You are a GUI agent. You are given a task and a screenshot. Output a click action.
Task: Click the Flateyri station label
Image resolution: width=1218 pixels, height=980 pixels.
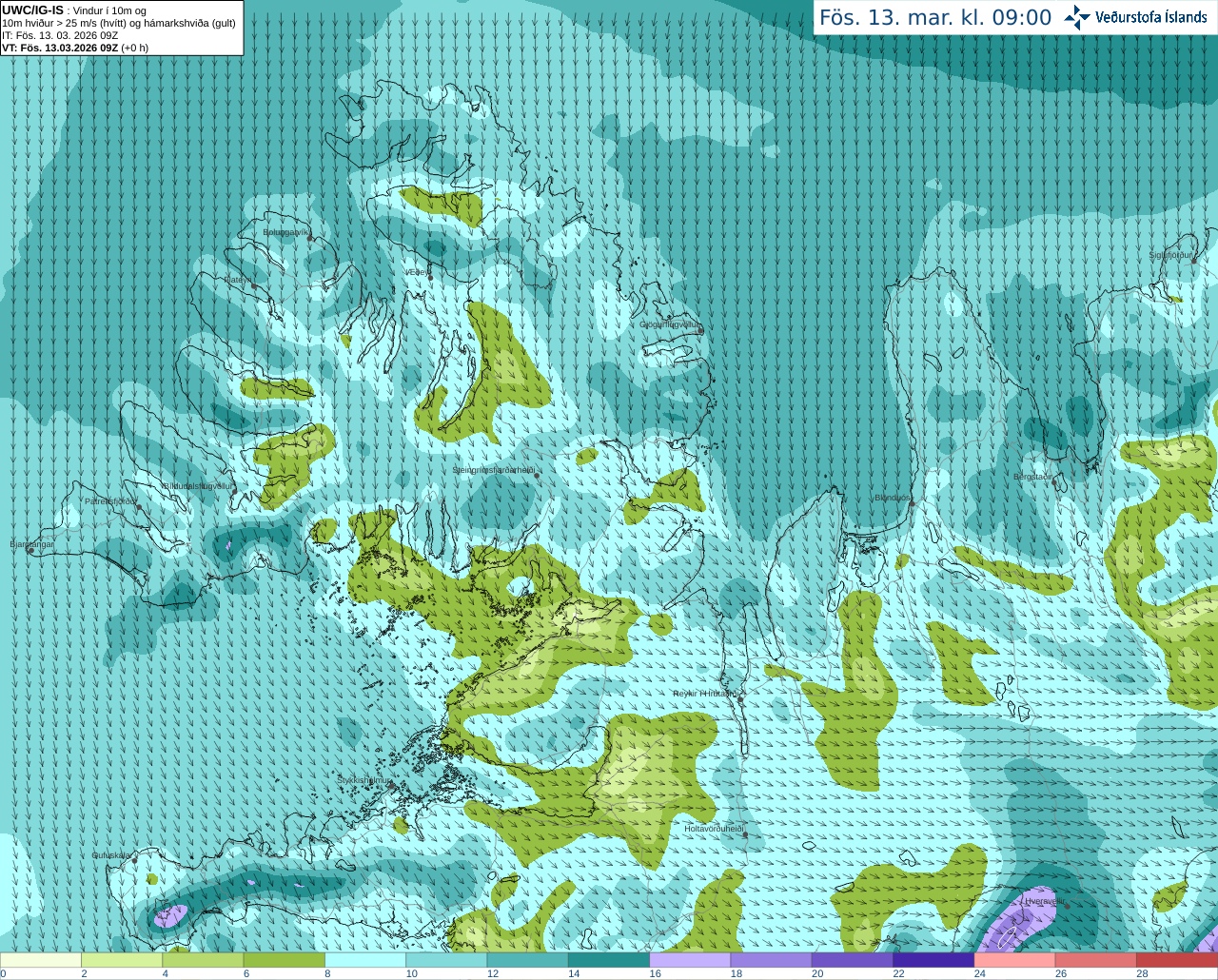238,280
